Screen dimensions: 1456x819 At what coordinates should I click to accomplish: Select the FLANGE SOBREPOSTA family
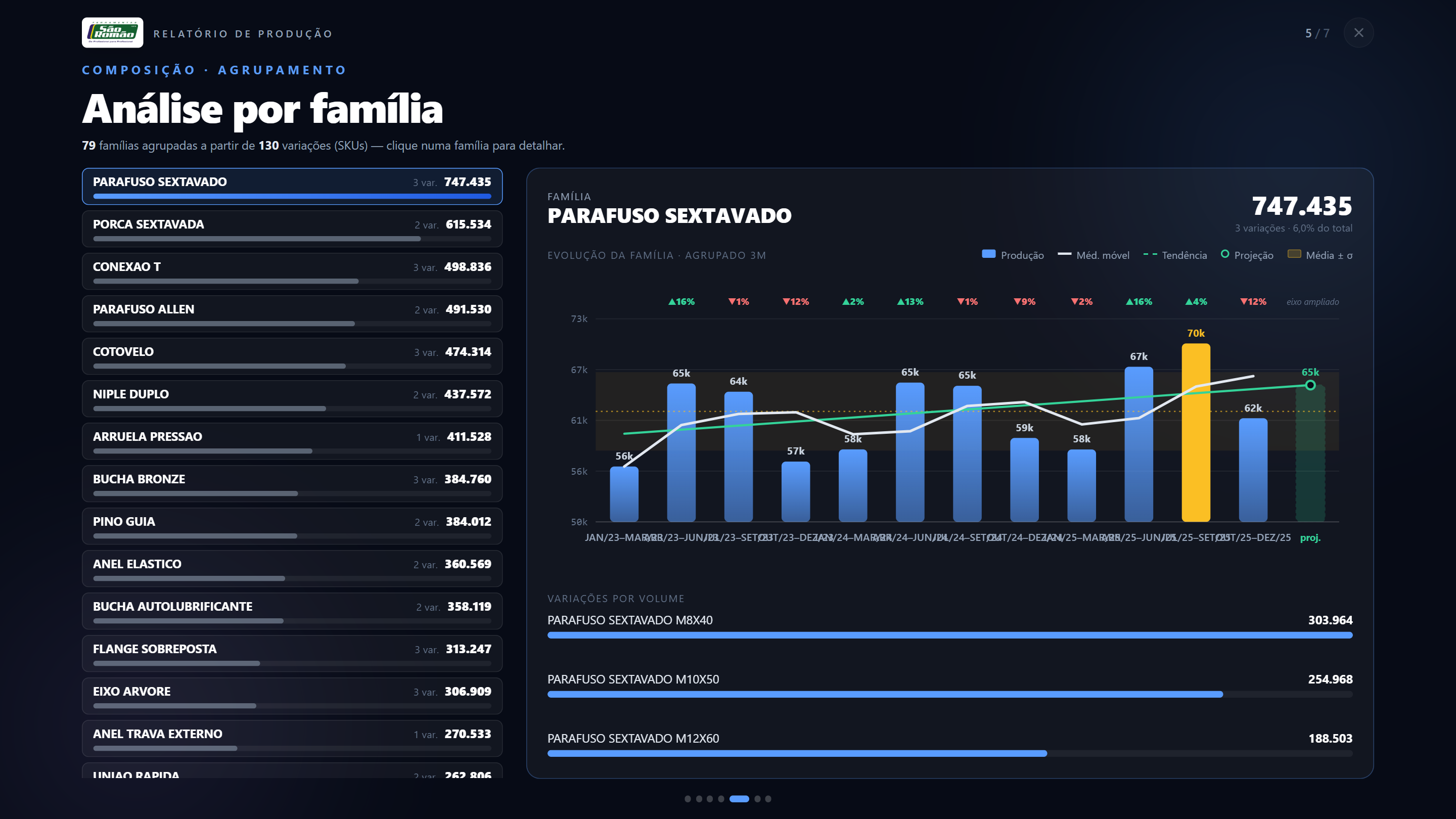(x=292, y=653)
